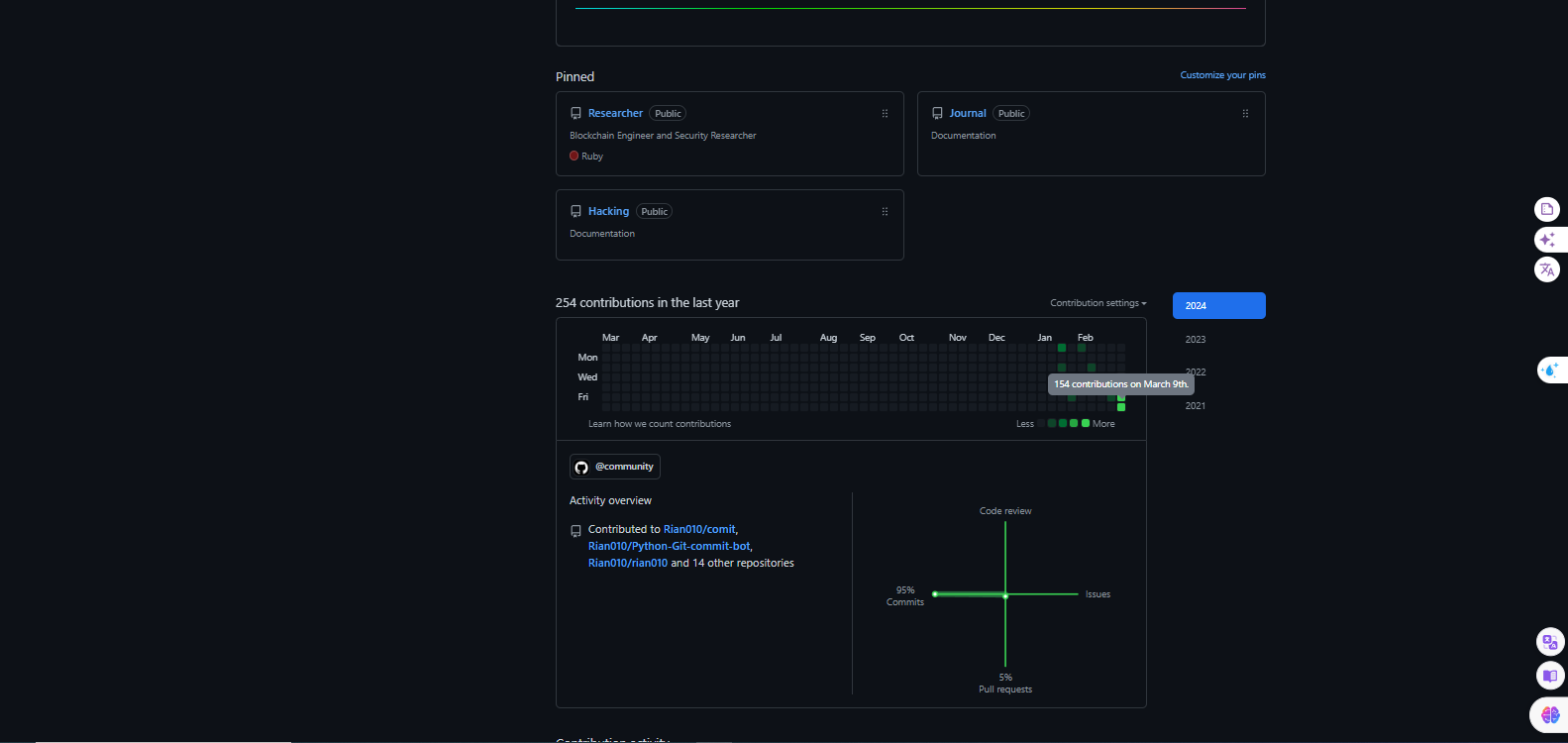1568x743 pixels.
Task: Click the 154 contributions tooltip
Action: coord(1121,384)
